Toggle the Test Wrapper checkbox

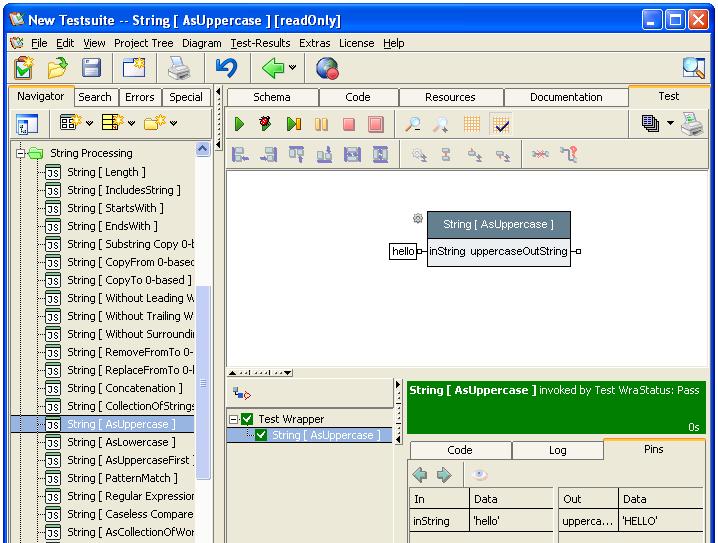click(247, 419)
